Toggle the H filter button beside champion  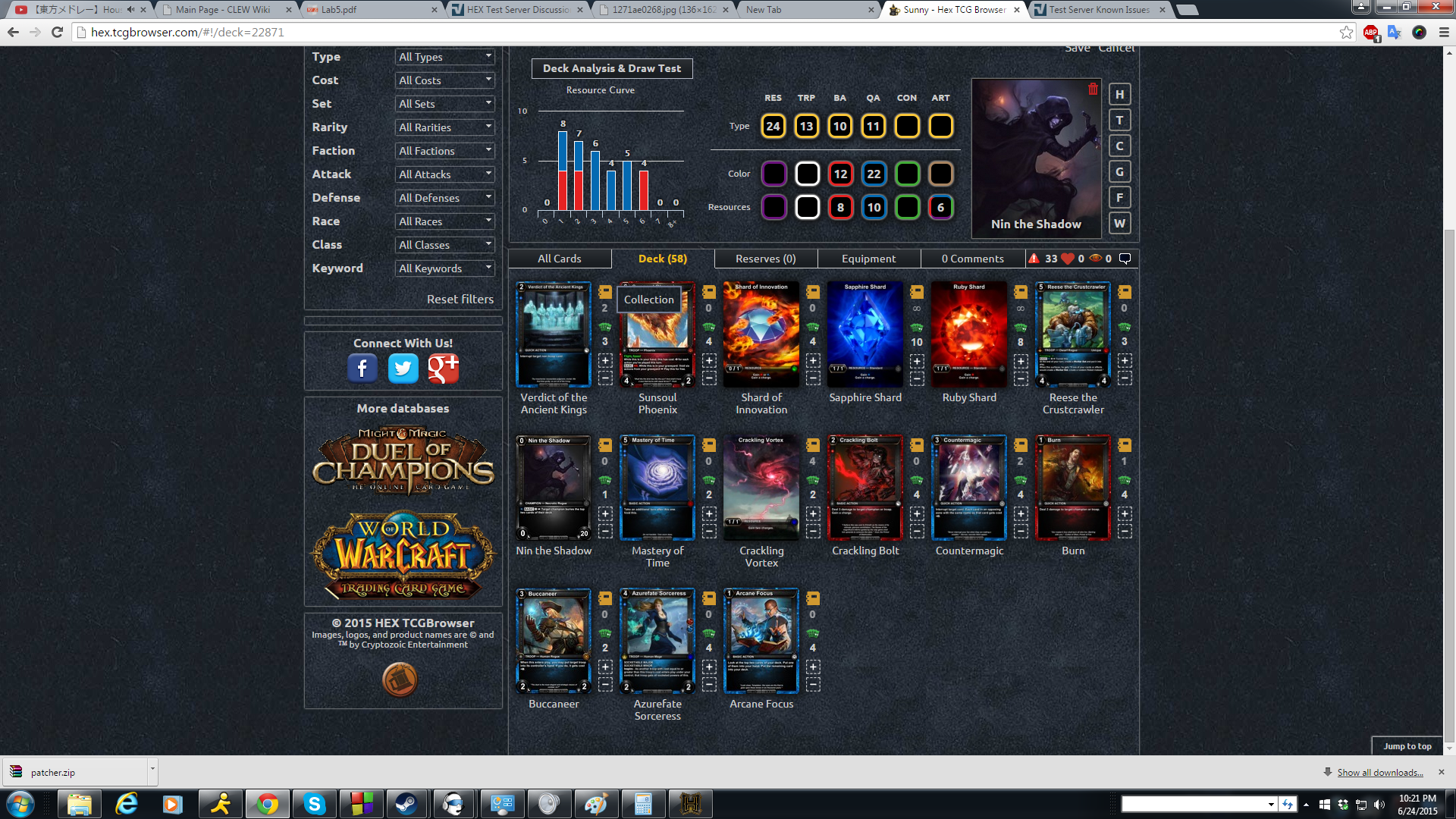point(1119,95)
